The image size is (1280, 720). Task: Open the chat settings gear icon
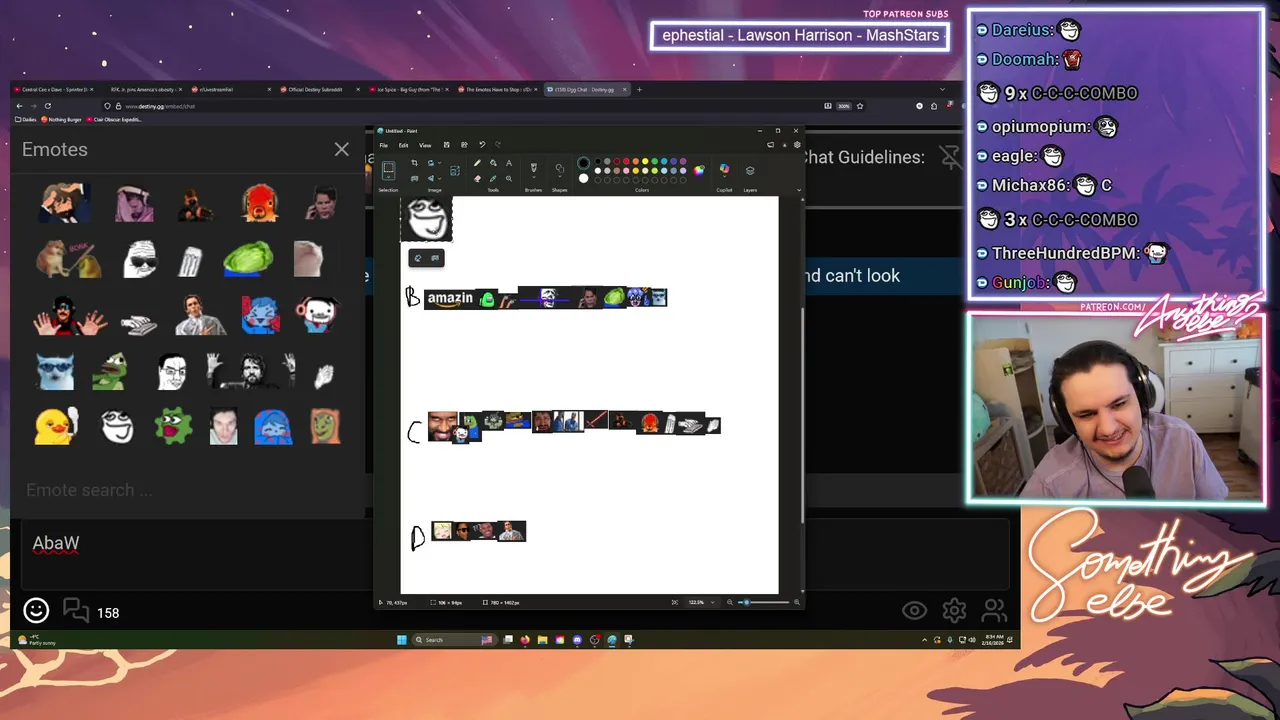(x=954, y=610)
